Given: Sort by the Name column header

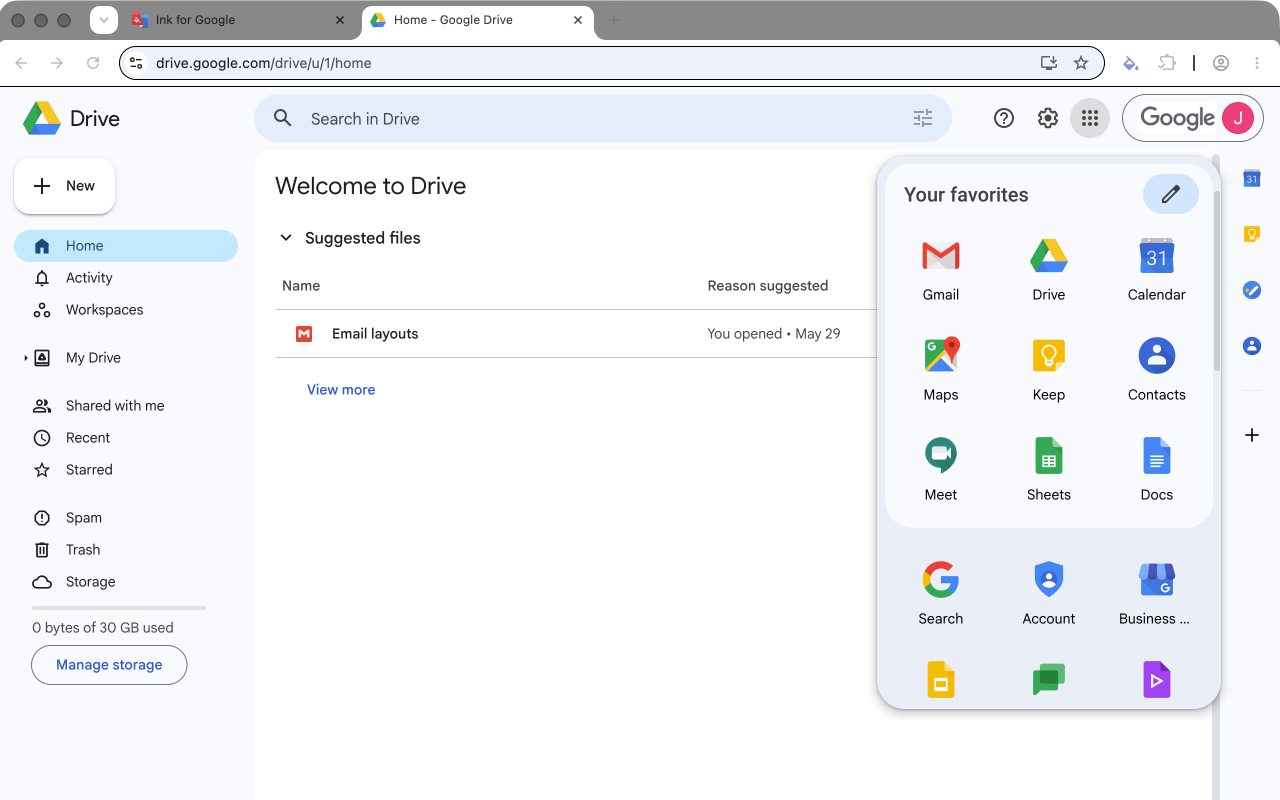Looking at the screenshot, I should point(301,286).
